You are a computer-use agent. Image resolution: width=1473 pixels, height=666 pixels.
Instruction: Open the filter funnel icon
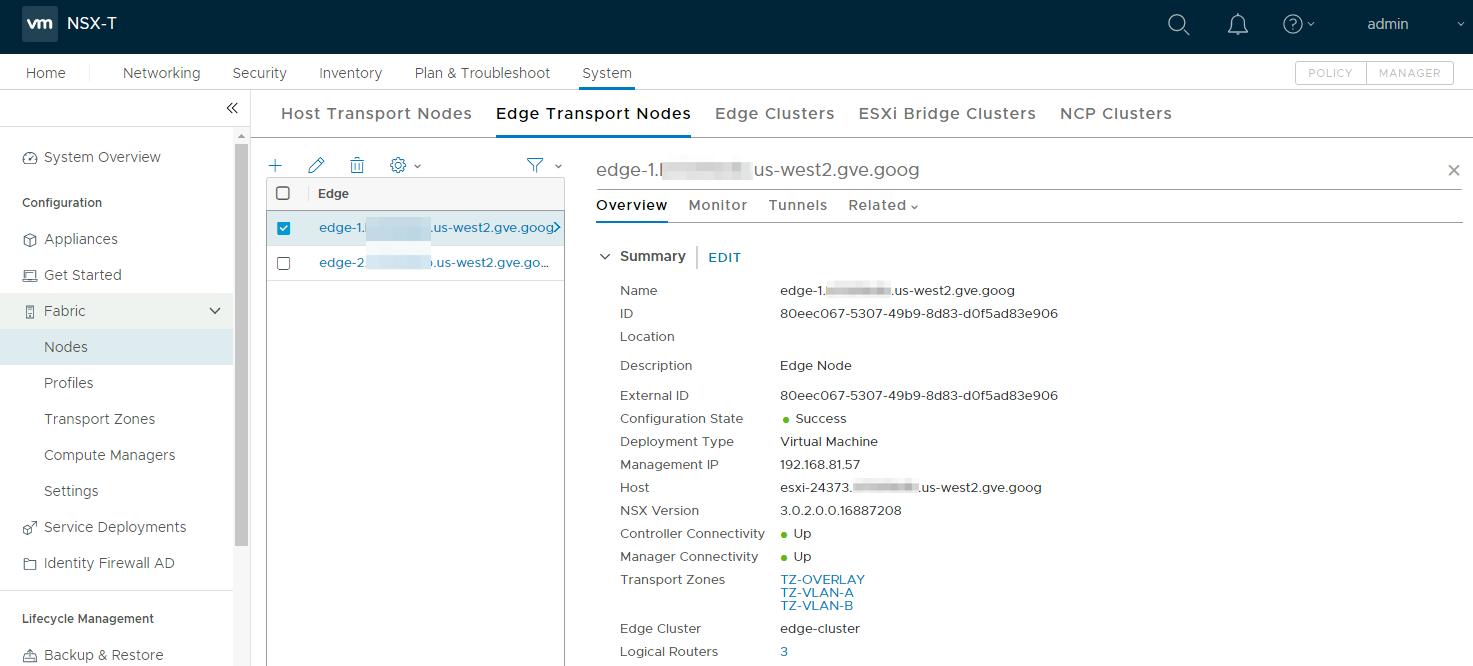click(x=536, y=165)
